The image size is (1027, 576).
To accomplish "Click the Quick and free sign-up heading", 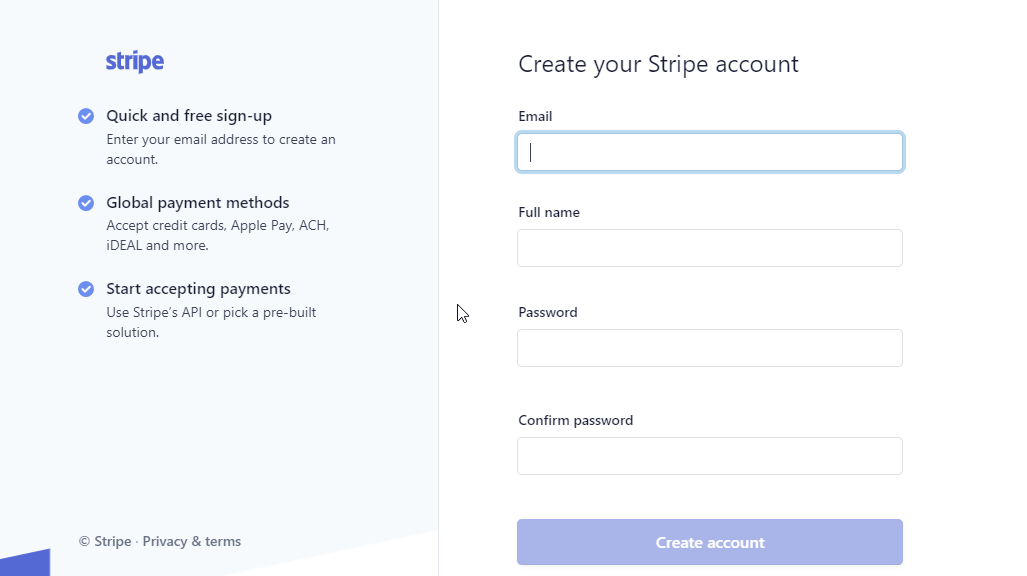I will (x=188, y=116).
